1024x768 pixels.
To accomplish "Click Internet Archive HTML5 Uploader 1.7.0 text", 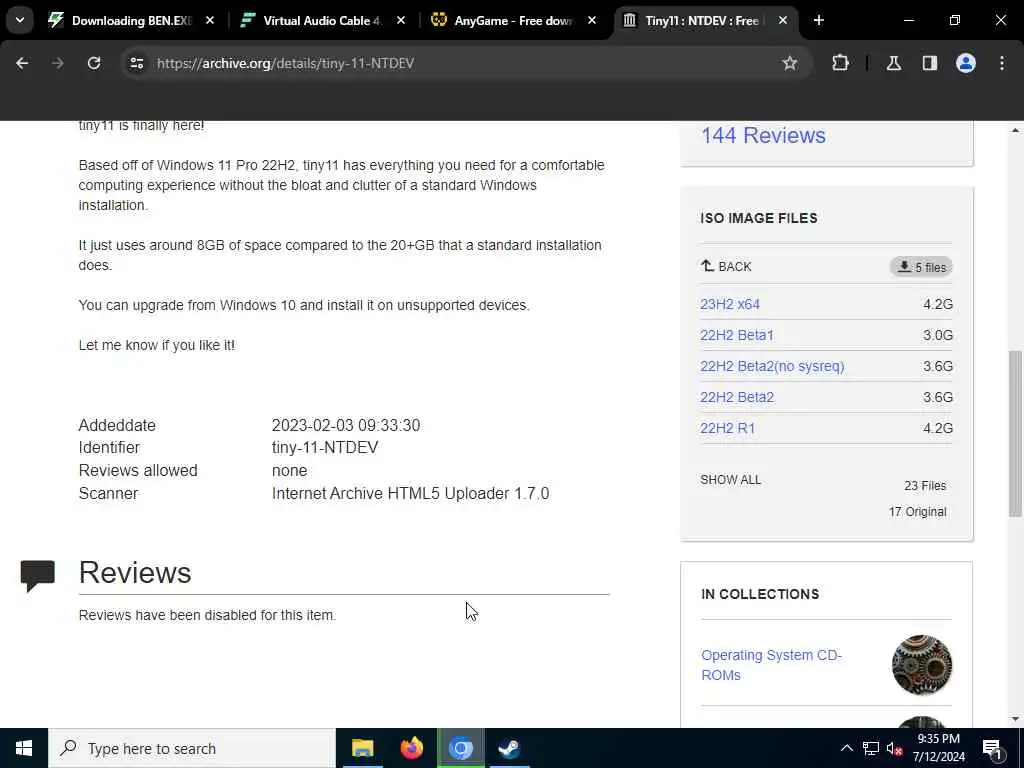I will pyautogui.click(x=410, y=494).
